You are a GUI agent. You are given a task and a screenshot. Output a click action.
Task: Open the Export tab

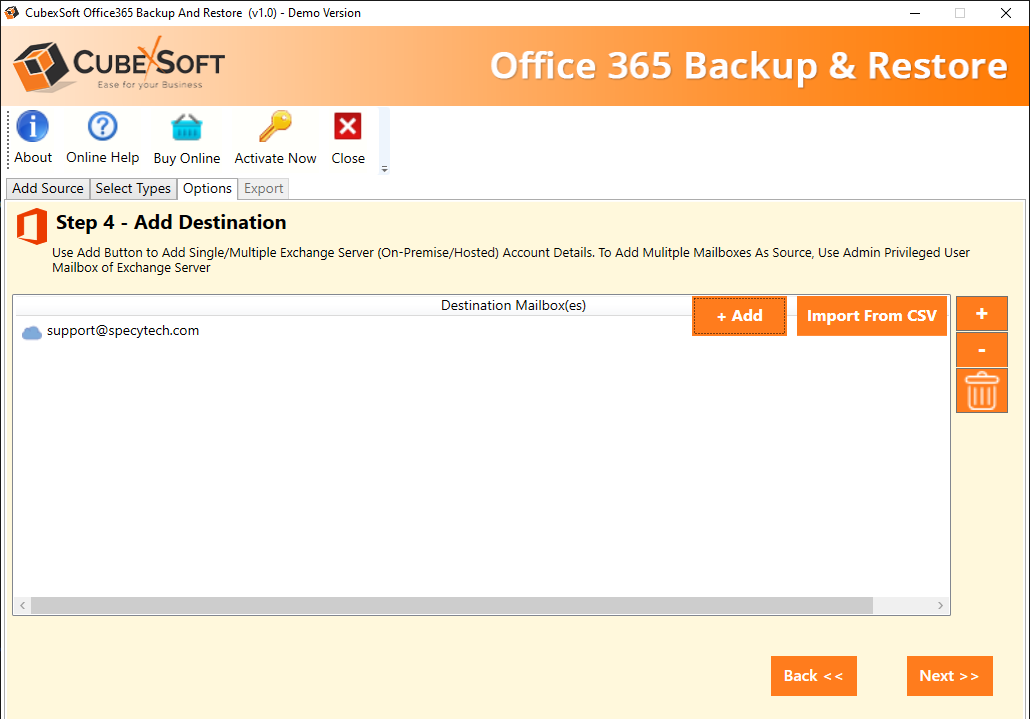pos(263,188)
